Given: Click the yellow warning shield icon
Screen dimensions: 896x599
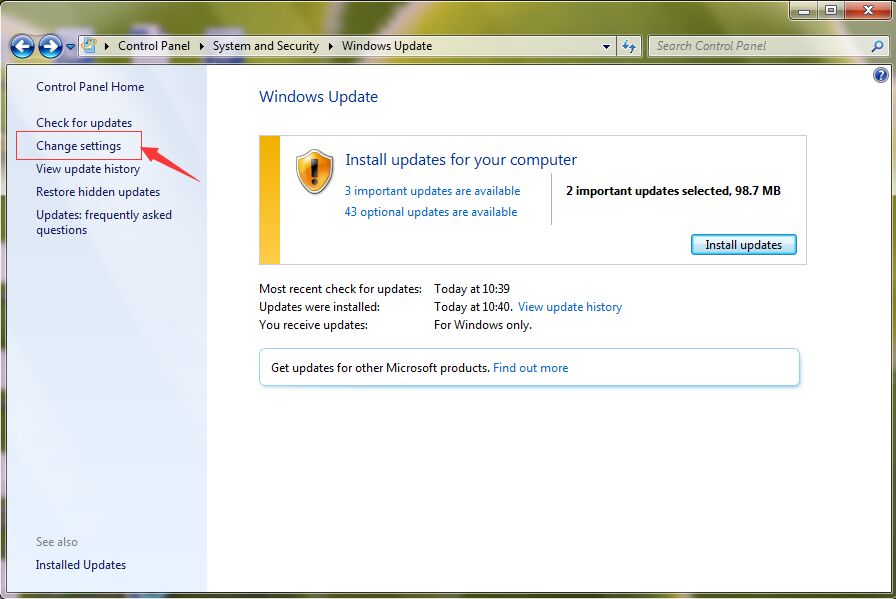Looking at the screenshot, I should tap(314, 171).
